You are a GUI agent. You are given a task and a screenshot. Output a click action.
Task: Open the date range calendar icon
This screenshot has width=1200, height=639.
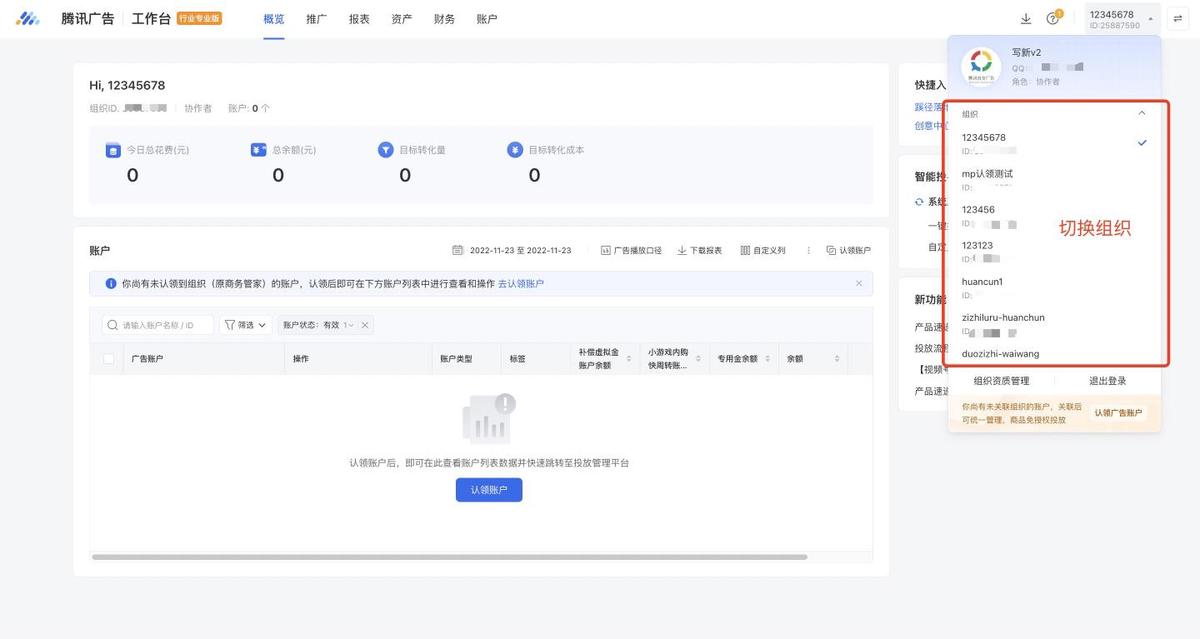click(457, 250)
